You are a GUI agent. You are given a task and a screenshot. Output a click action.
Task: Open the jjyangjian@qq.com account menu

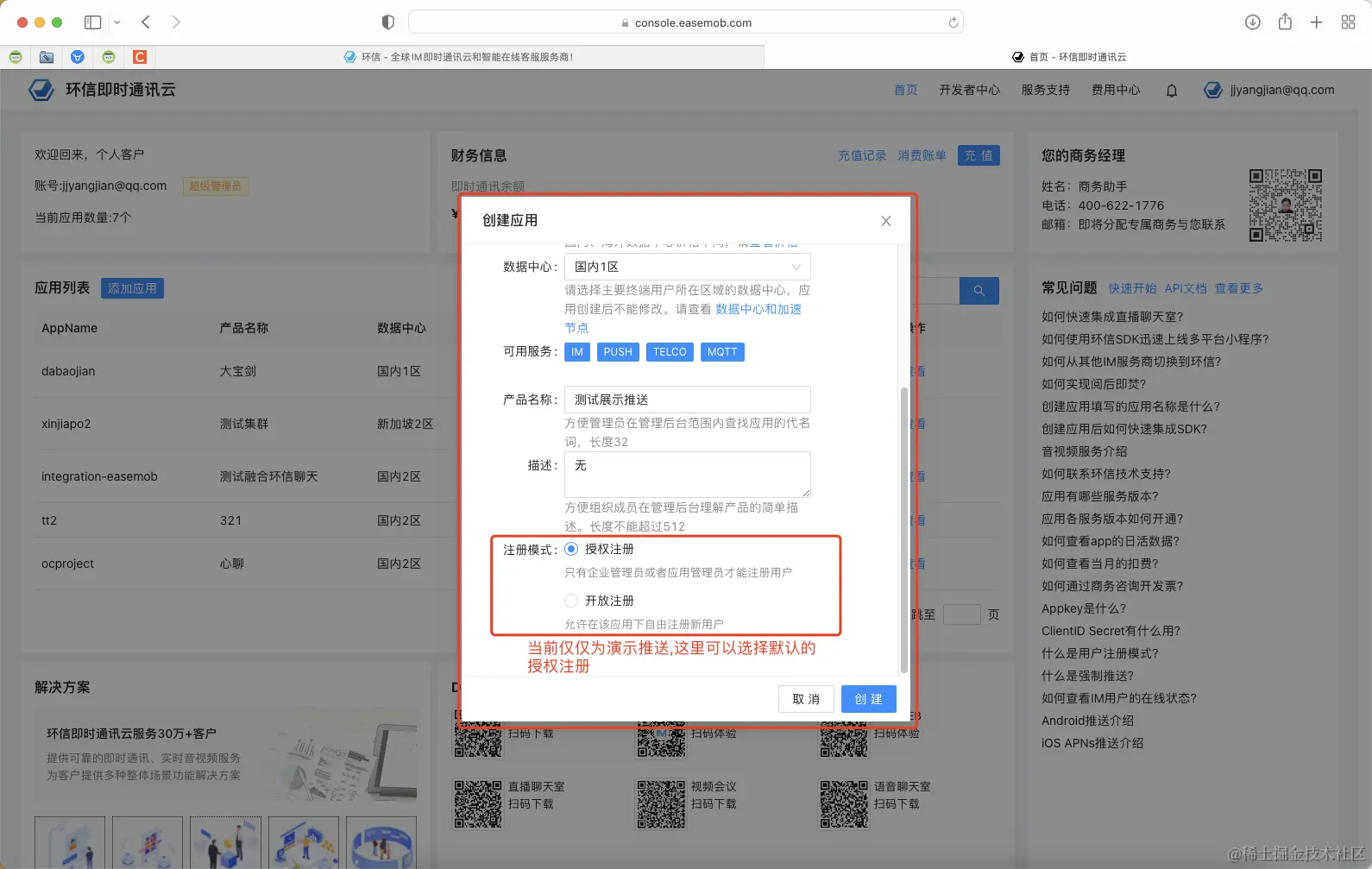point(1269,90)
